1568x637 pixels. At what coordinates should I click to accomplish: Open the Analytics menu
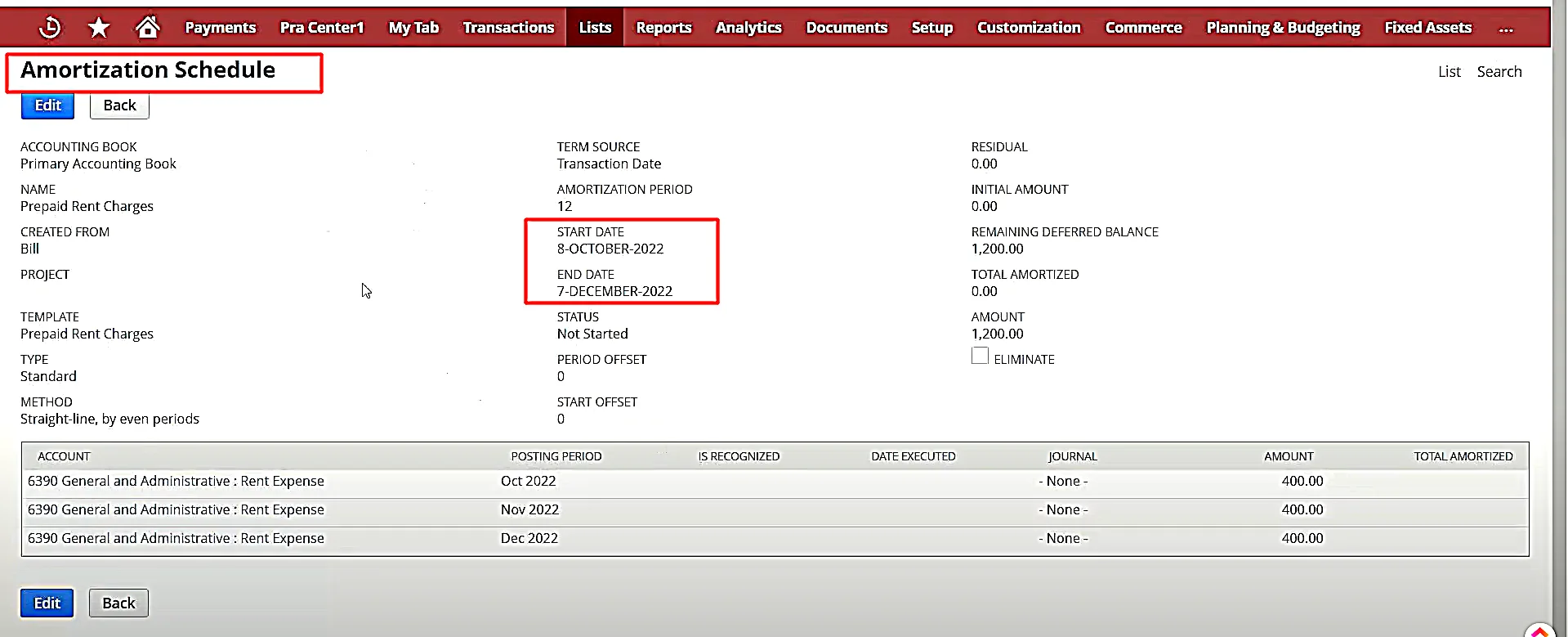tap(748, 28)
